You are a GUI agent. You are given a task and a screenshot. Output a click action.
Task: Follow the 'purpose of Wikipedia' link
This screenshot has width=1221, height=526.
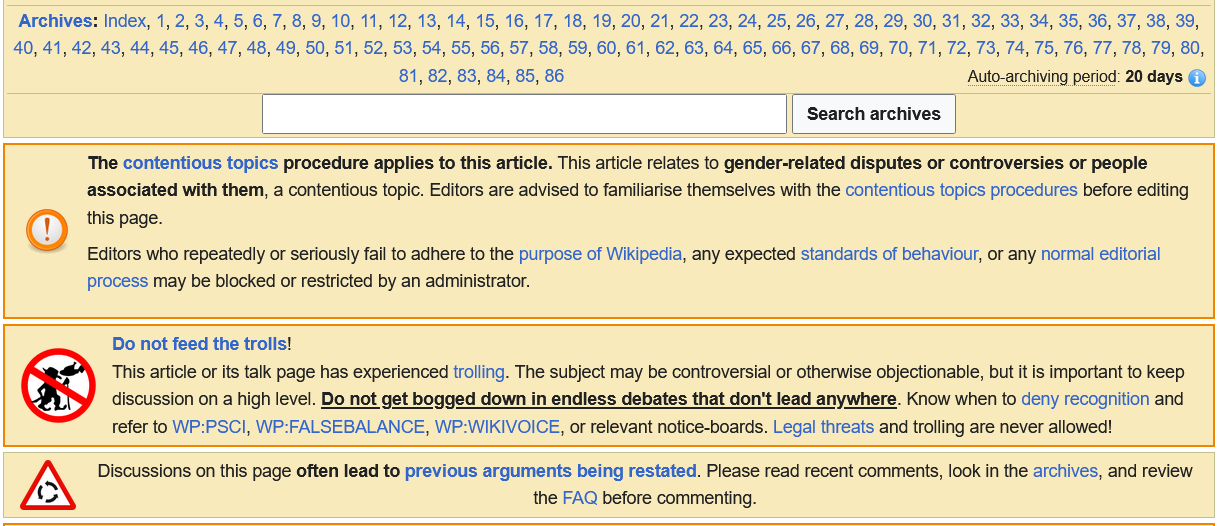pyautogui.click(x=600, y=254)
